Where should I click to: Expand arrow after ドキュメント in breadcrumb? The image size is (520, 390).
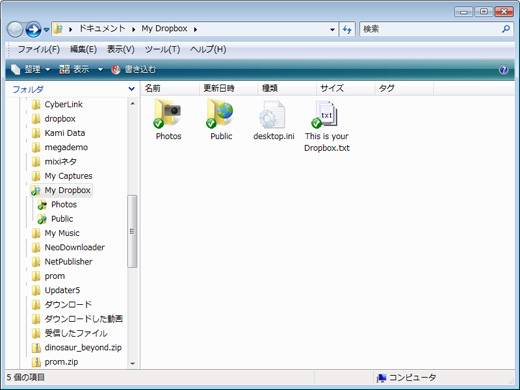pyautogui.click(x=133, y=30)
